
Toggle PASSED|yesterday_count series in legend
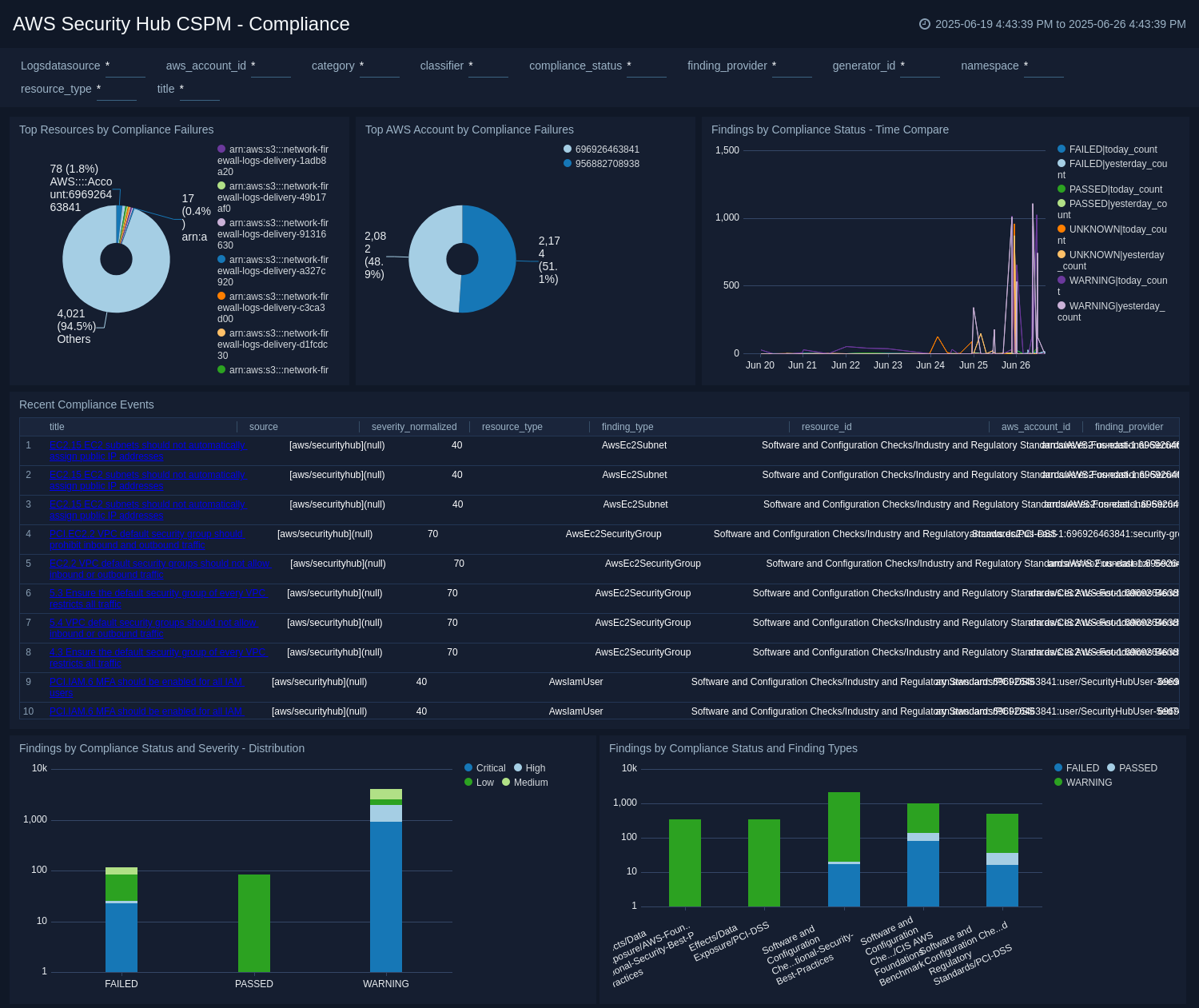pos(1113,209)
